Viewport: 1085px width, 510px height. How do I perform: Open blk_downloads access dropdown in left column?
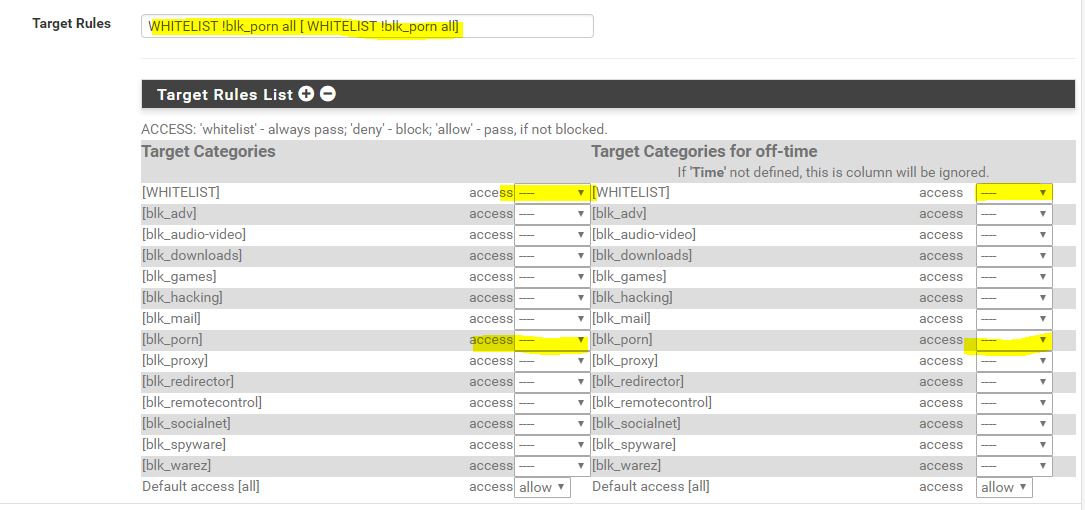[x=552, y=256]
